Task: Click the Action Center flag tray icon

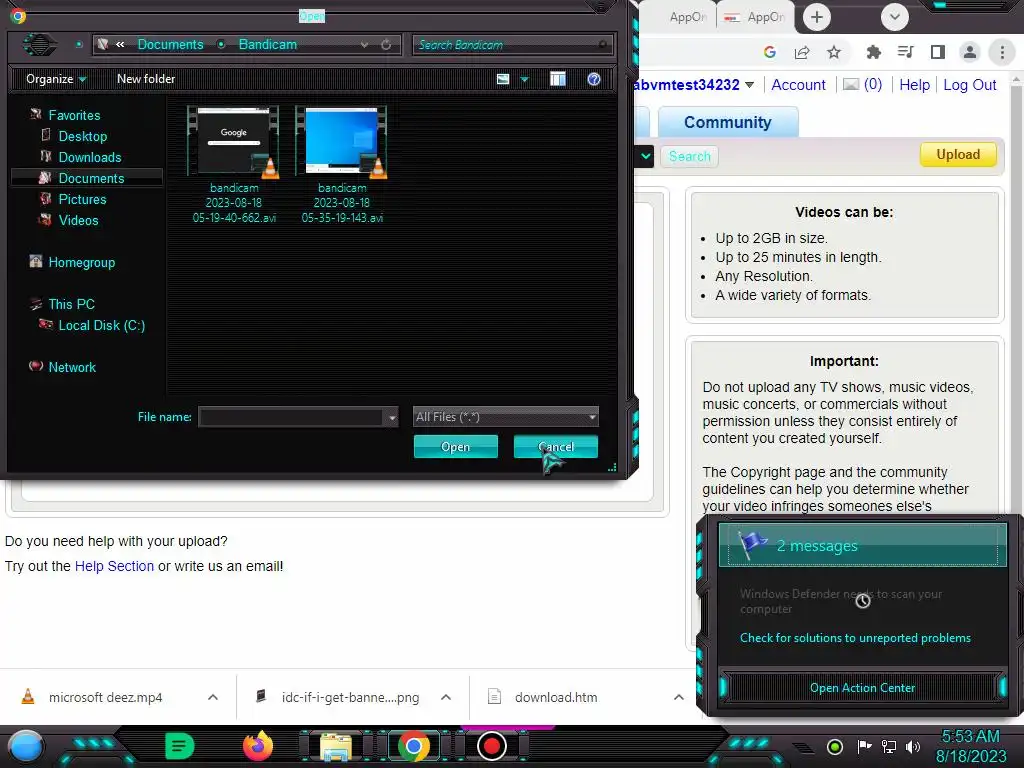Action: pyautogui.click(x=864, y=746)
